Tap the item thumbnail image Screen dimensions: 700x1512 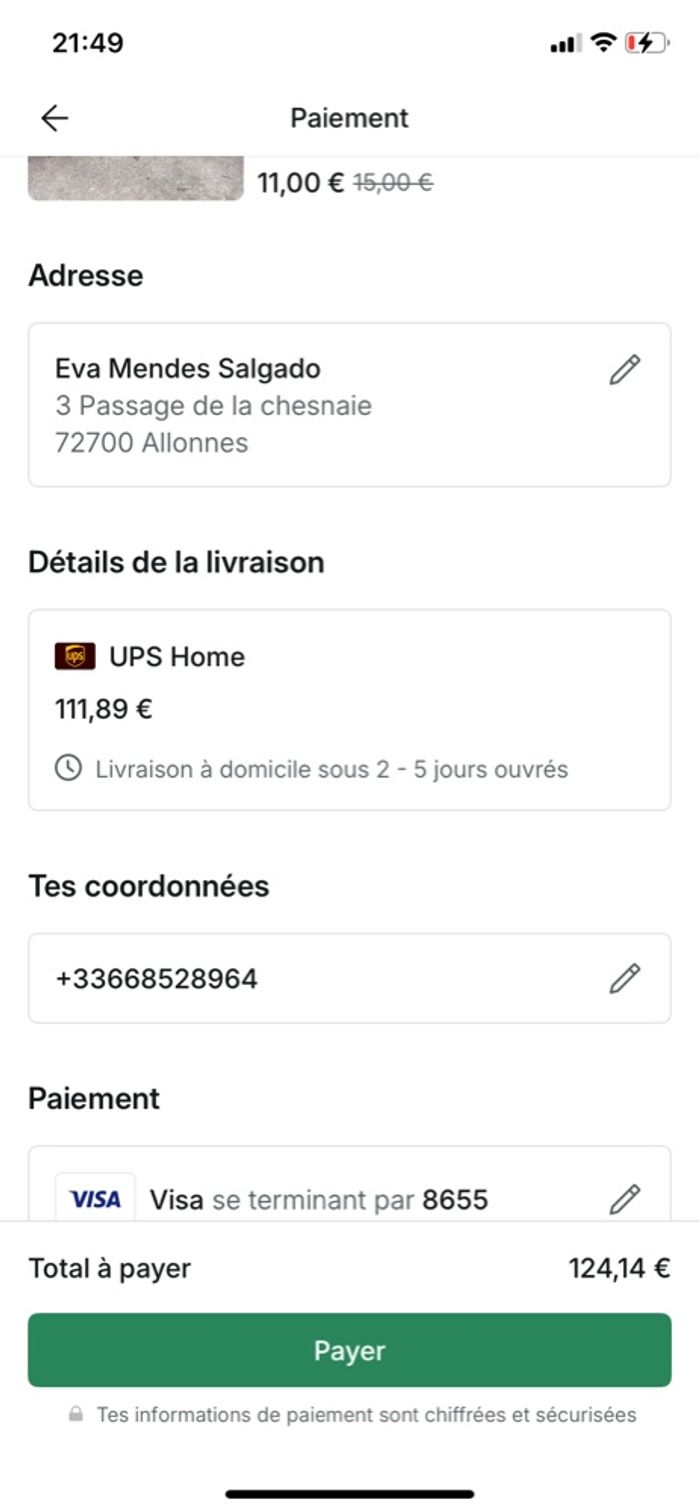click(135, 178)
